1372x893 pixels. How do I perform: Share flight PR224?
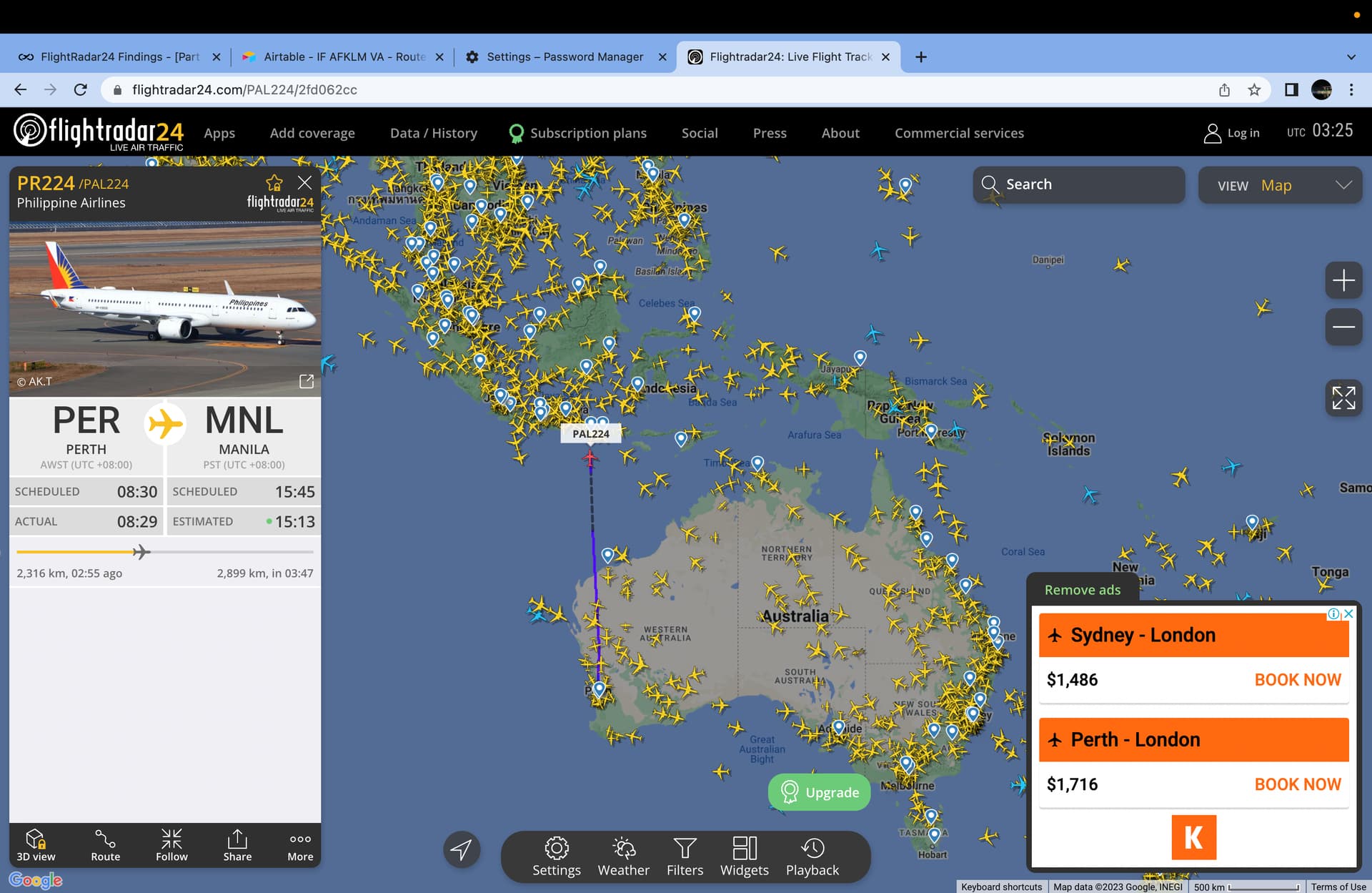point(237,845)
